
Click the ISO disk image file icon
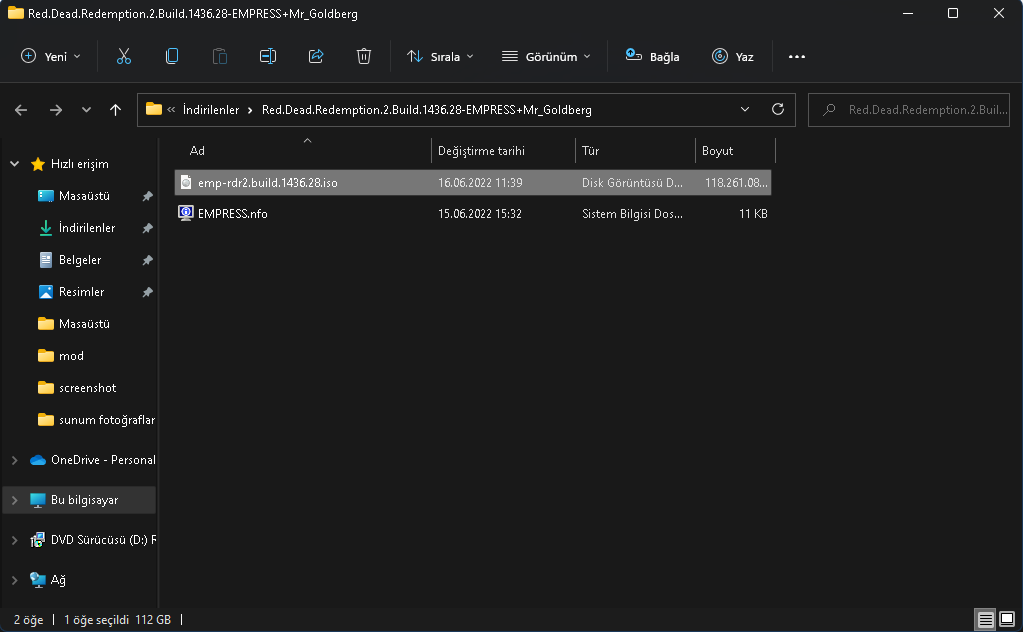(x=186, y=183)
